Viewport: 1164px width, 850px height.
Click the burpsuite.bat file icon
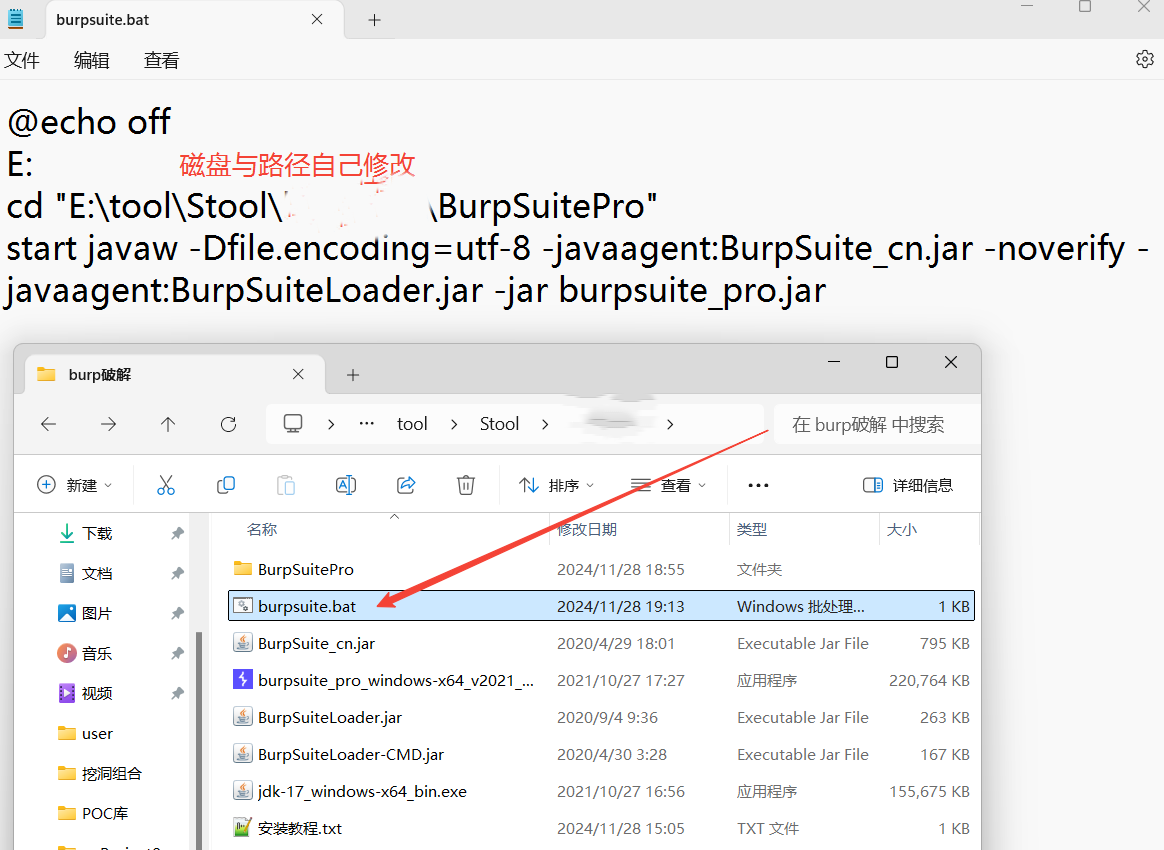tap(243, 606)
